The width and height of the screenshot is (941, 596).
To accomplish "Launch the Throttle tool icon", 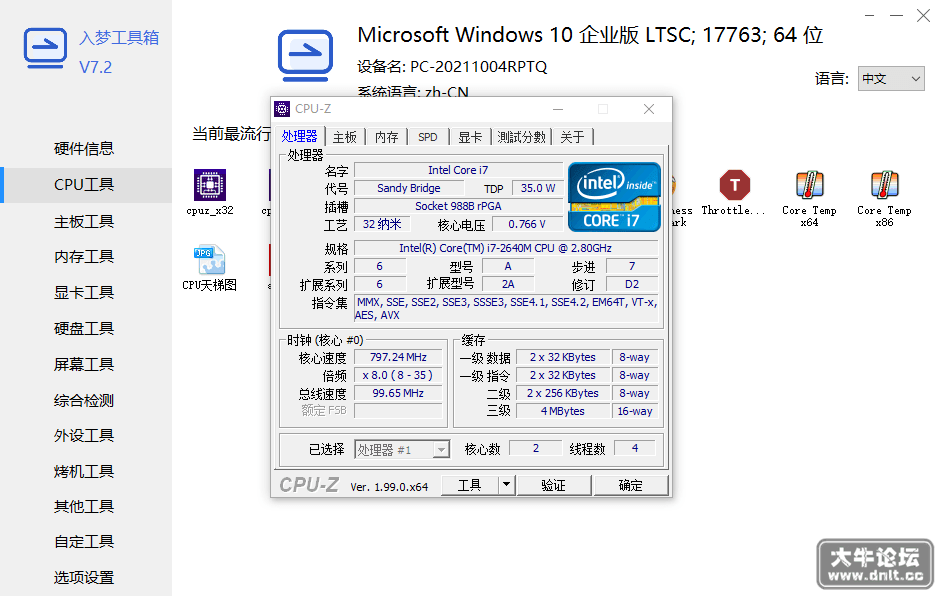I will [x=735, y=185].
